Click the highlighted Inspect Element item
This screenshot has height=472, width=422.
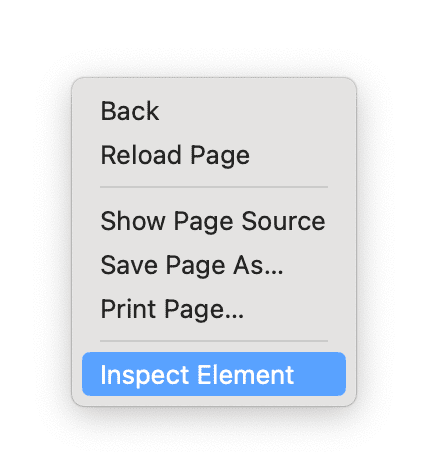click(x=214, y=374)
